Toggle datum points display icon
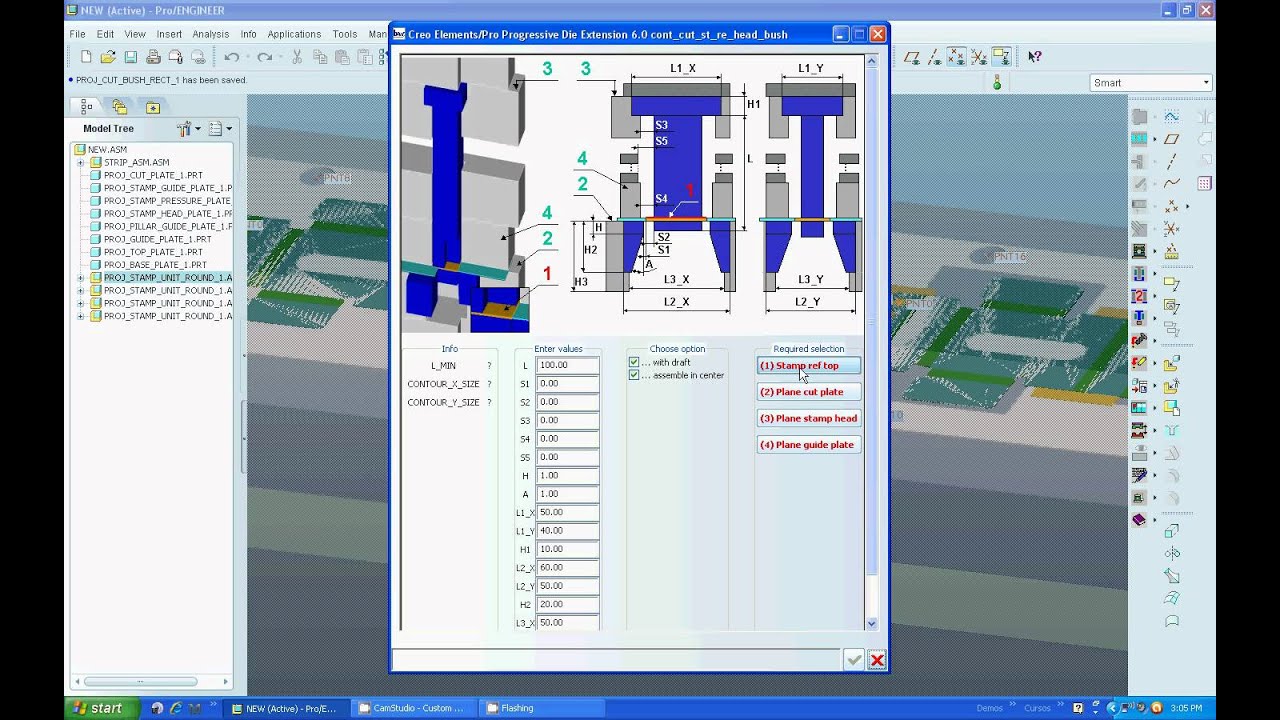The height and width of the screenshot is (720, 1280). pos(956,57)
